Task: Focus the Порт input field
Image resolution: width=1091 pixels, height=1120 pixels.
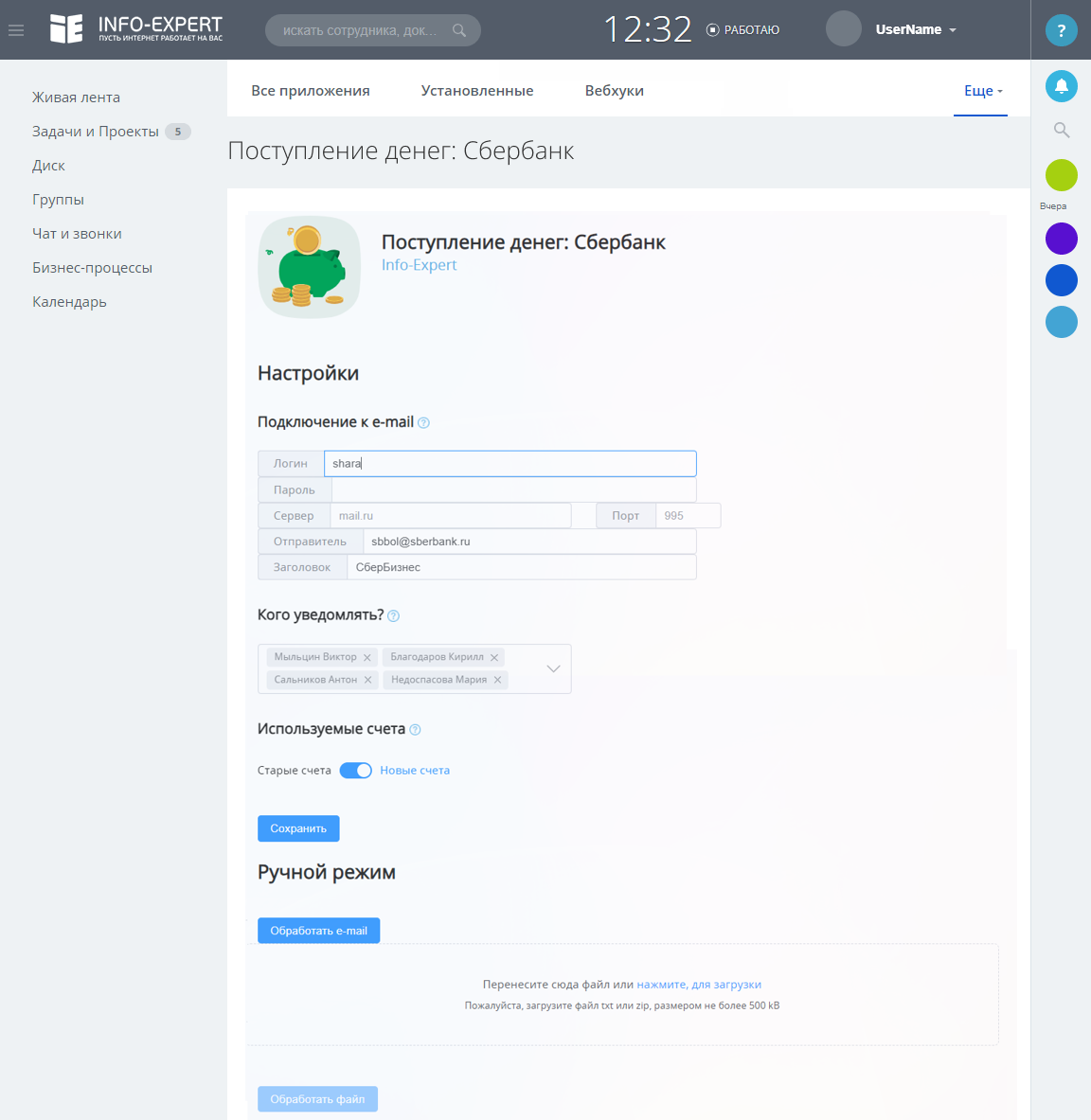Action: click(x=689, y=516)
